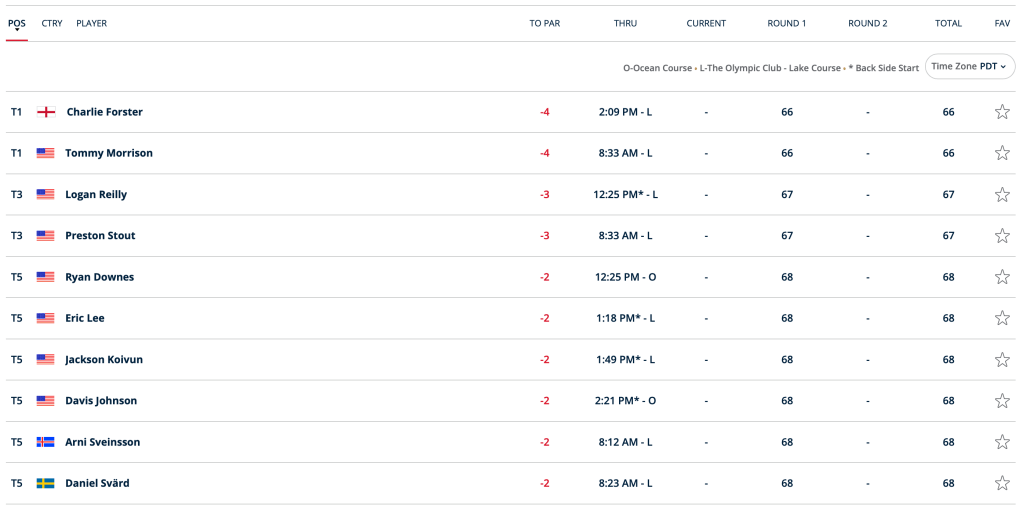
Task: Add Jackson Koivun to favorites
Action: 1002,360
